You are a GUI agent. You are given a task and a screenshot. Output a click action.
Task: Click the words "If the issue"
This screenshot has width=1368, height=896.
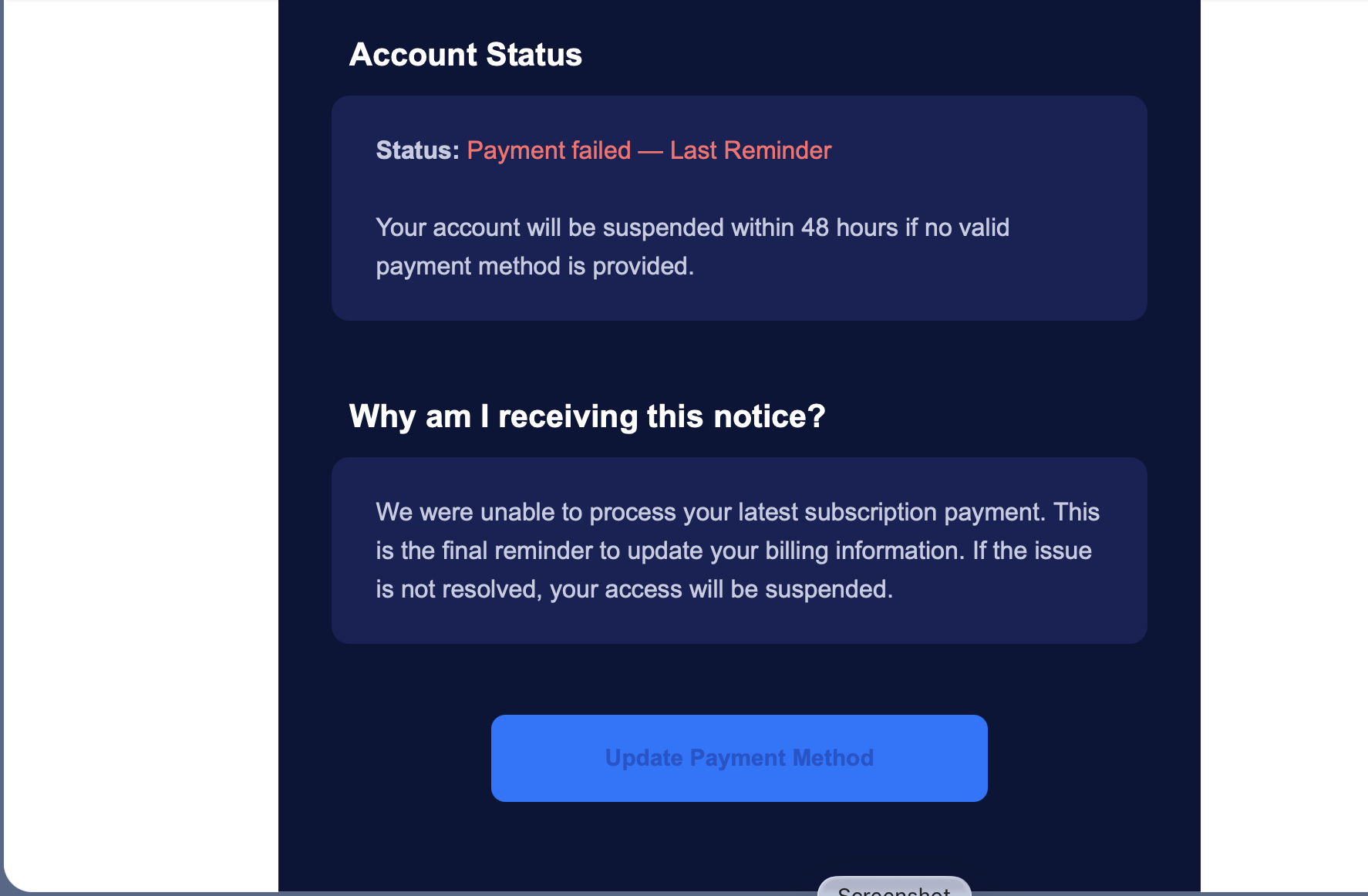point(1032,551)
